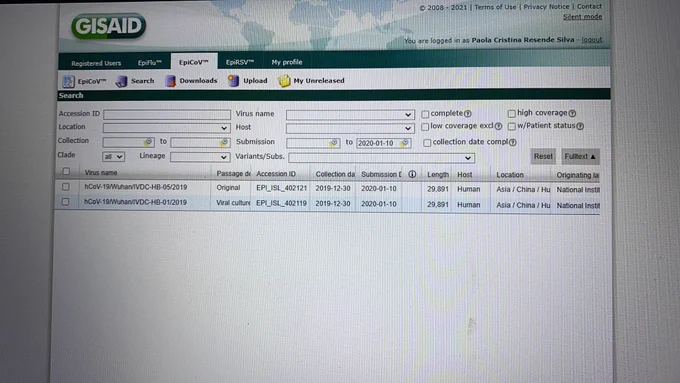Image resolution: width=680 pixels, height=383 pixels.
Task: Switch to the EpiCoV tab
Action: pyautogui.click(x=193, y=62)
